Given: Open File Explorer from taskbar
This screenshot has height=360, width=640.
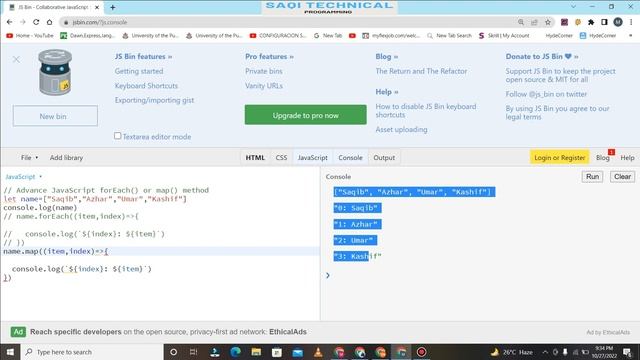Looking at the screenshot, I should (x=256, y=352).
